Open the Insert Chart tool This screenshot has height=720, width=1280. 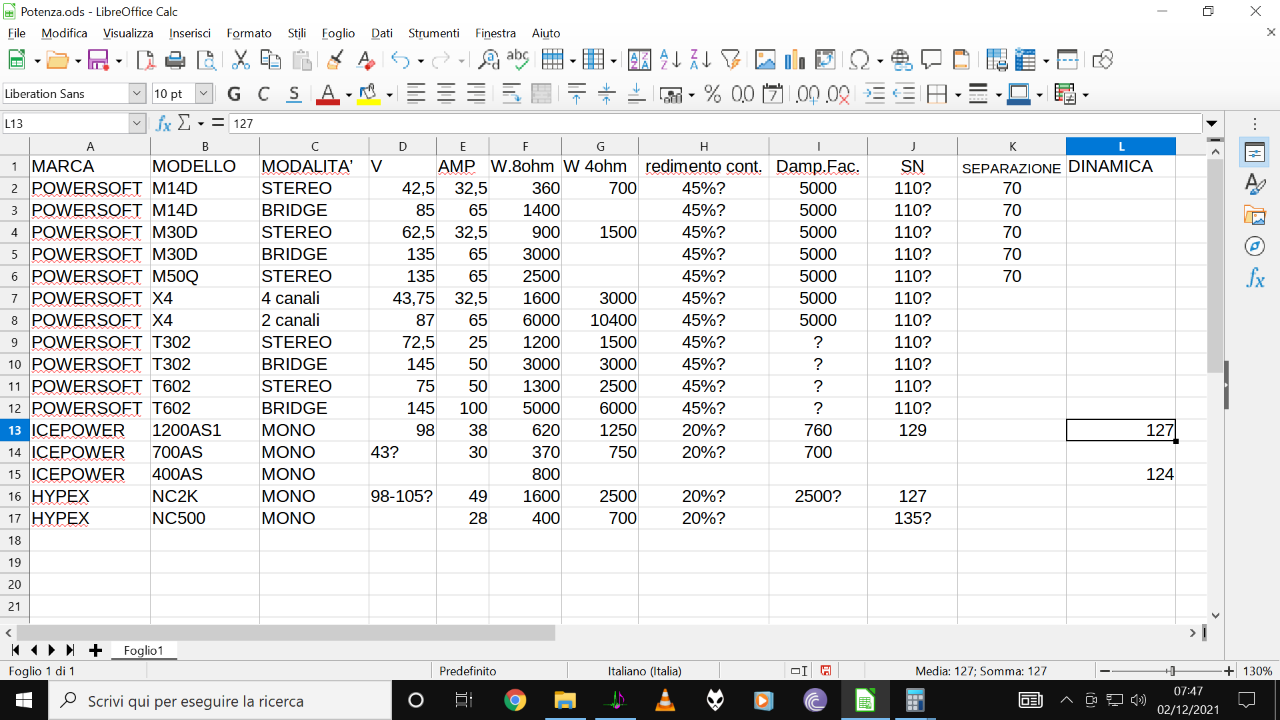point(795,60)
